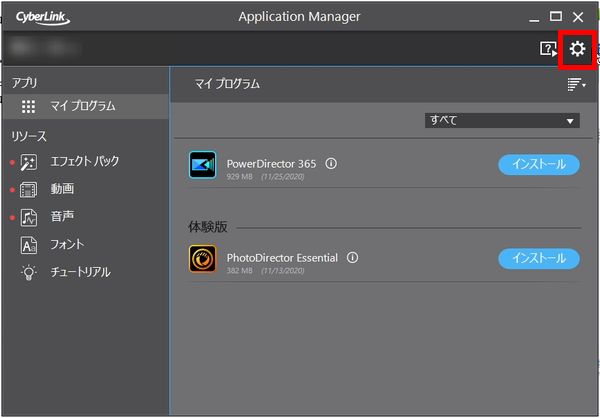
Task: Open settings via the gear icon
Action: [577, 49]
